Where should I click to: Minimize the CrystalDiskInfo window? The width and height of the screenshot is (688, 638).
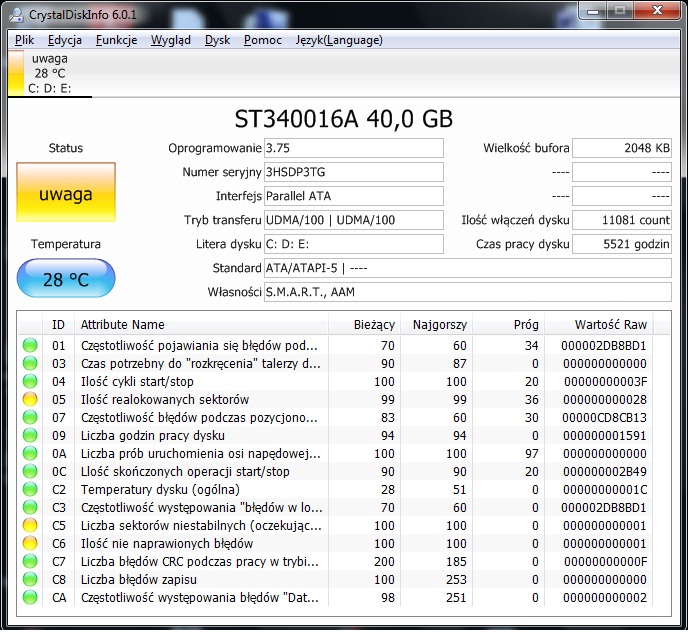pos(593,11)
